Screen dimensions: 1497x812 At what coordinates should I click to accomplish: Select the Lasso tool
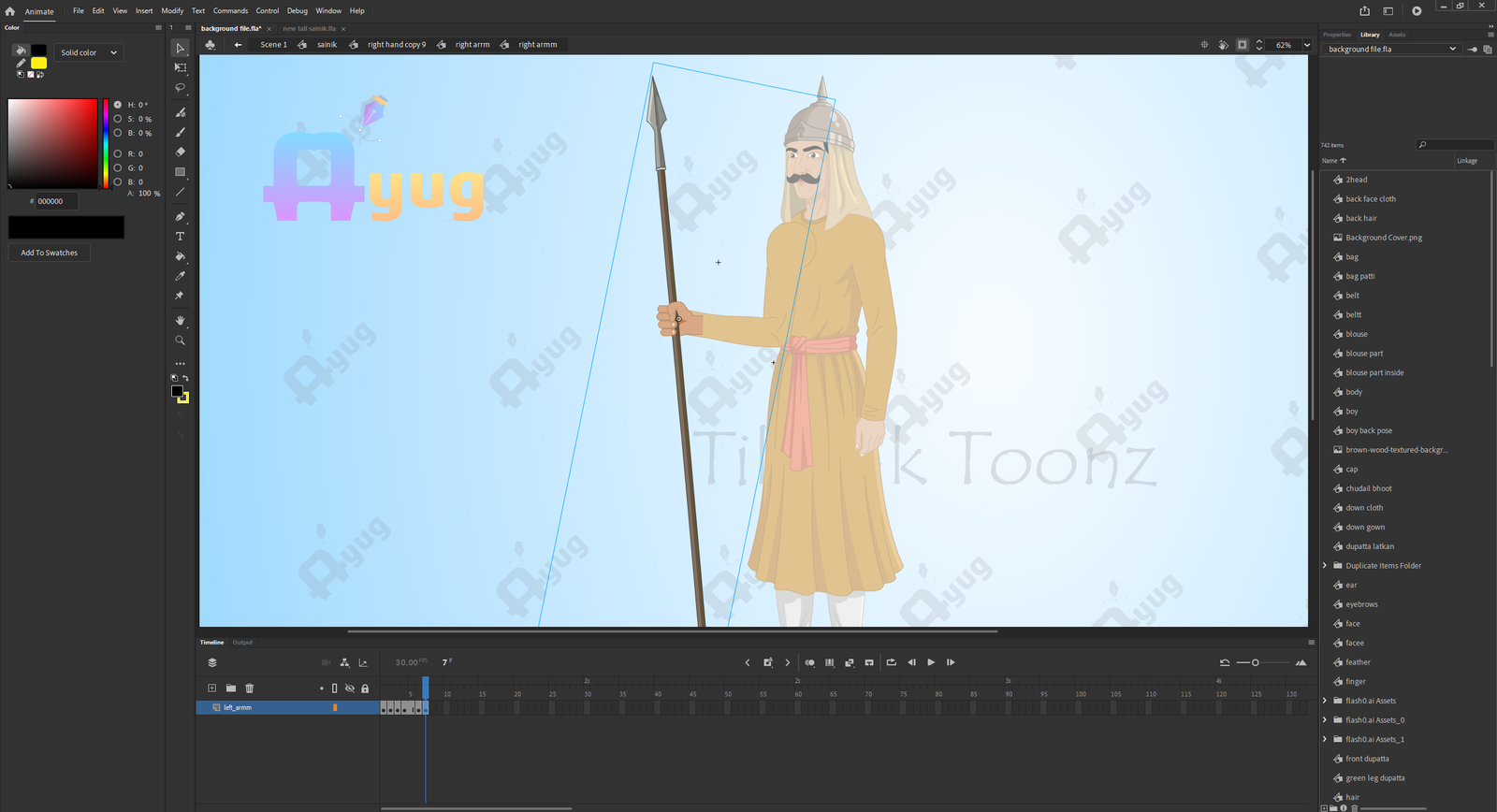pos(181,88)
